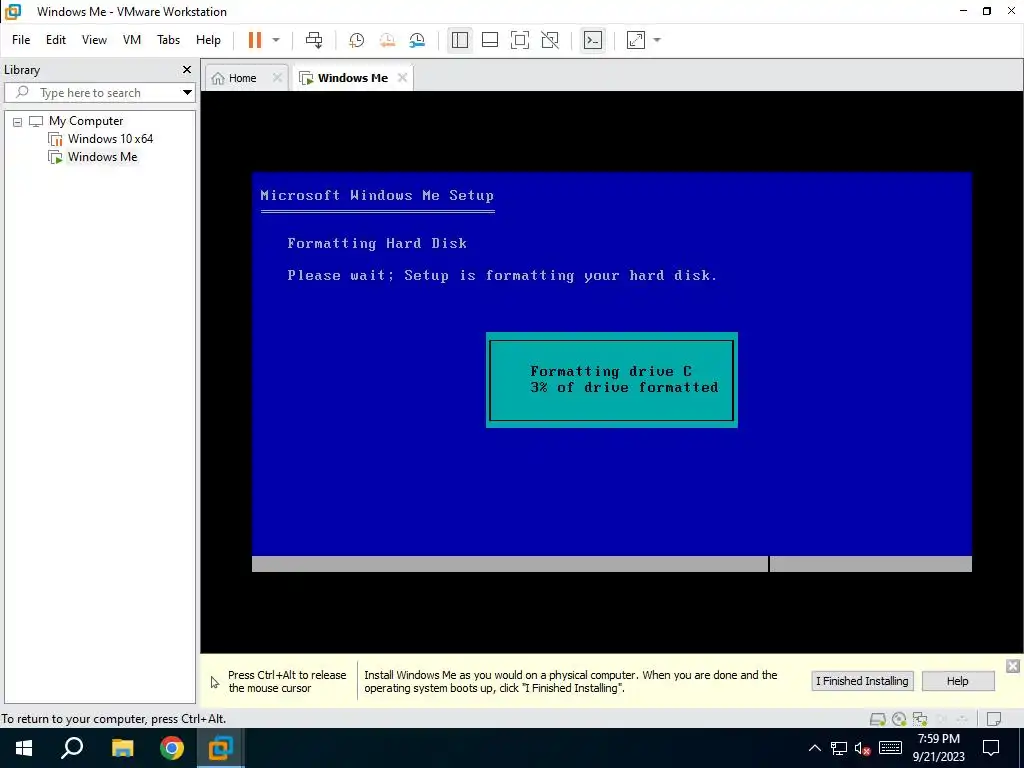Send Ctrl+Alt+Del to the virtual machine

314,40
